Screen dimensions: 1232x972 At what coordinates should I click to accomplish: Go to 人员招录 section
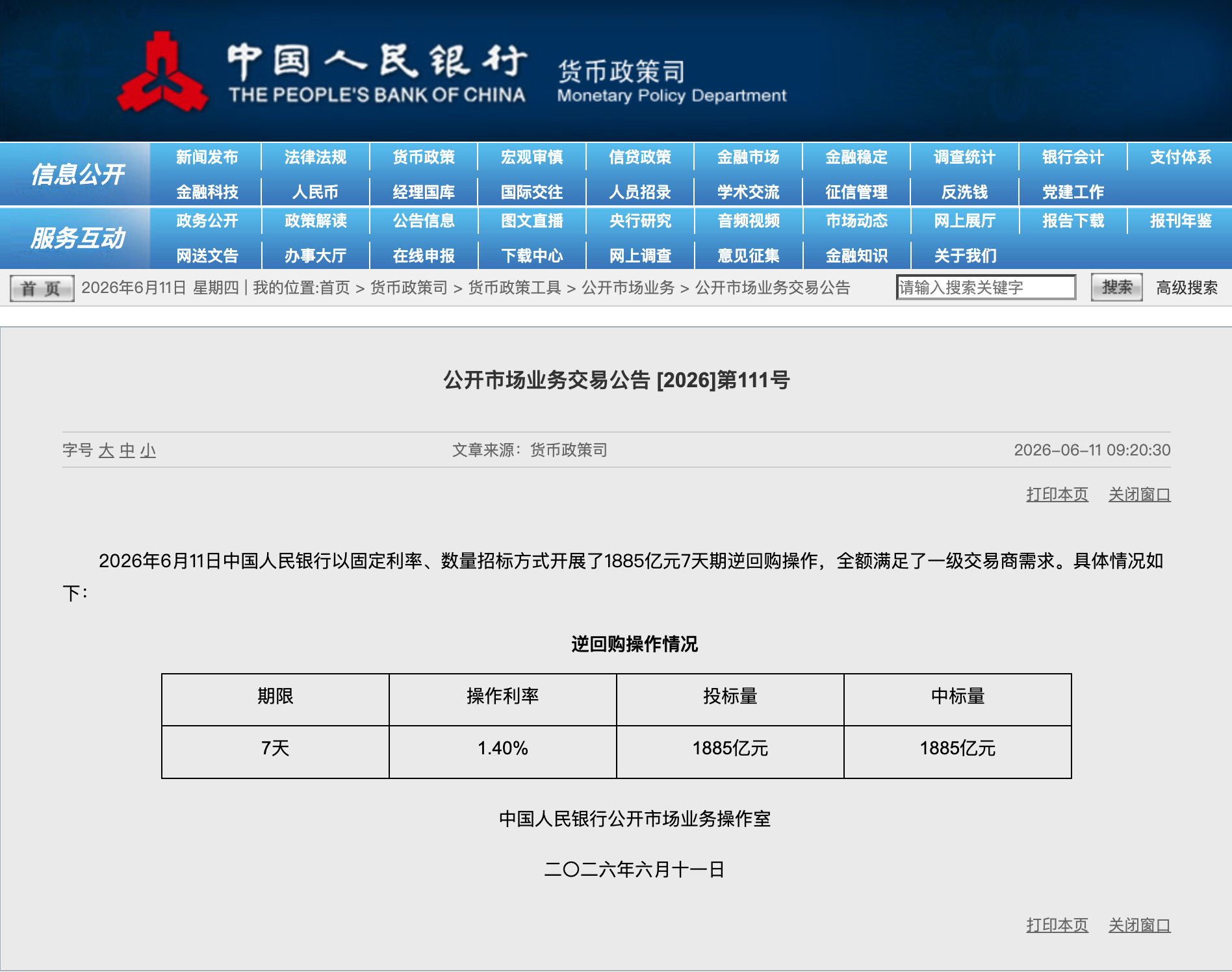(640, 192)
